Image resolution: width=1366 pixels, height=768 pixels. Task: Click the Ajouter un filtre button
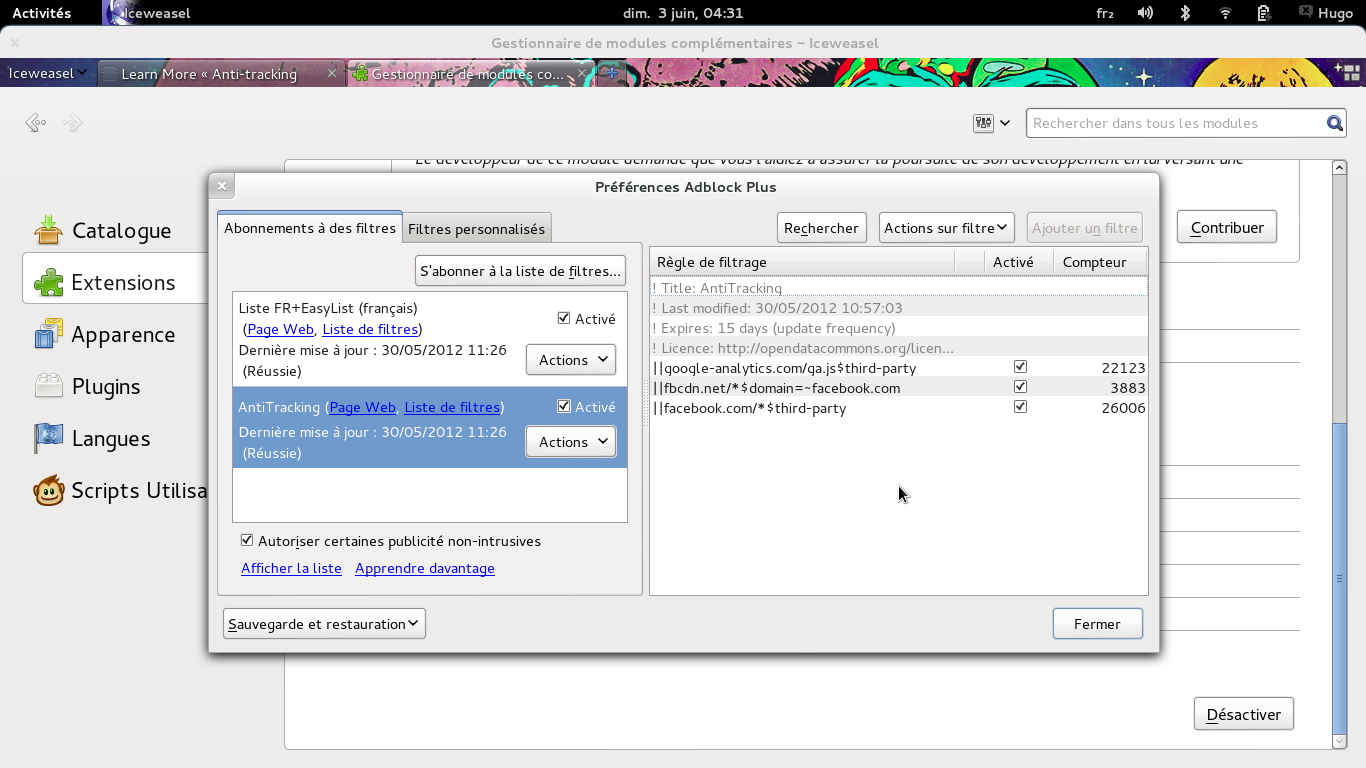coord(1085,228)
